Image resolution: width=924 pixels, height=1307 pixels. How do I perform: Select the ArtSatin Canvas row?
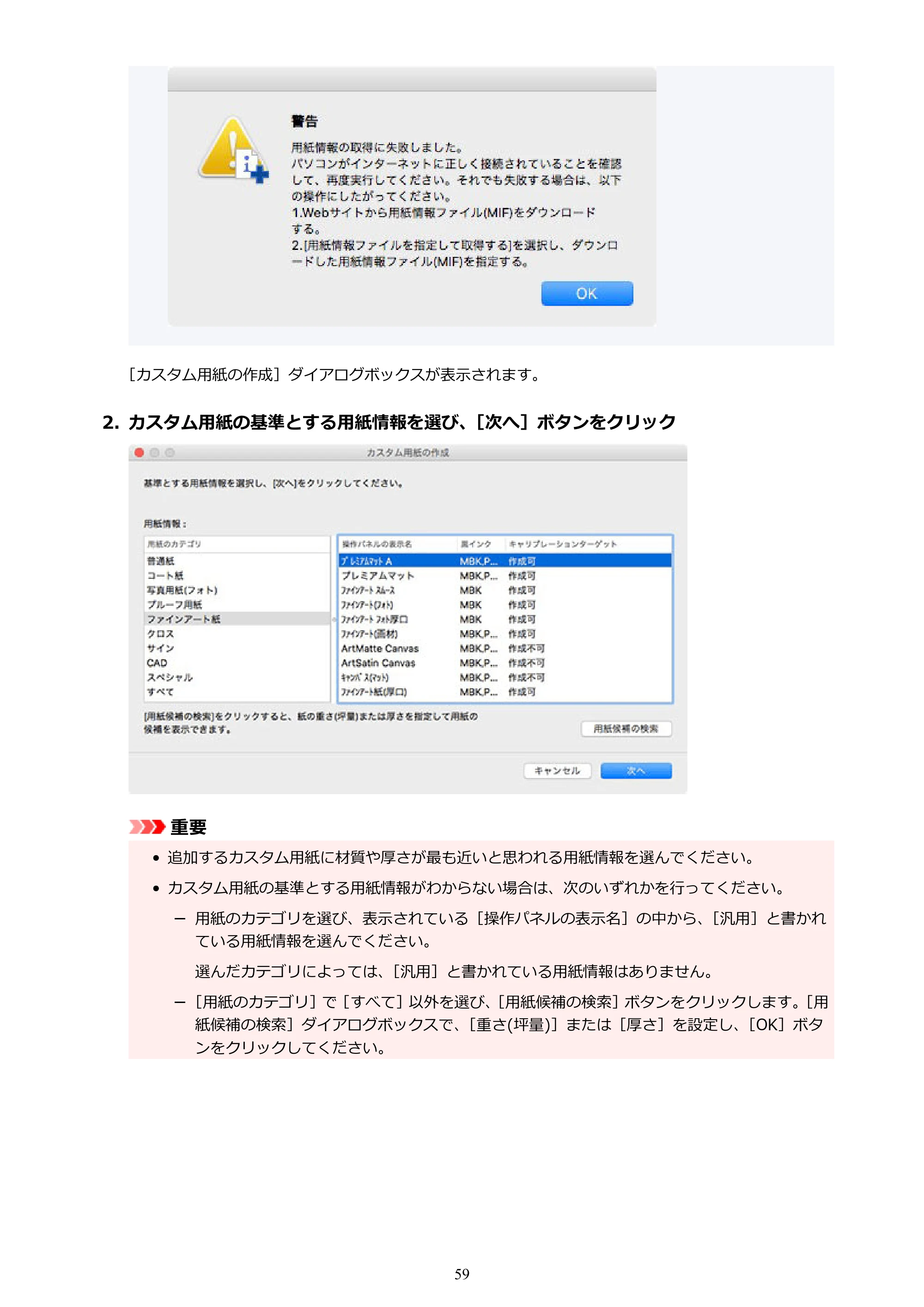click(505, 663)
